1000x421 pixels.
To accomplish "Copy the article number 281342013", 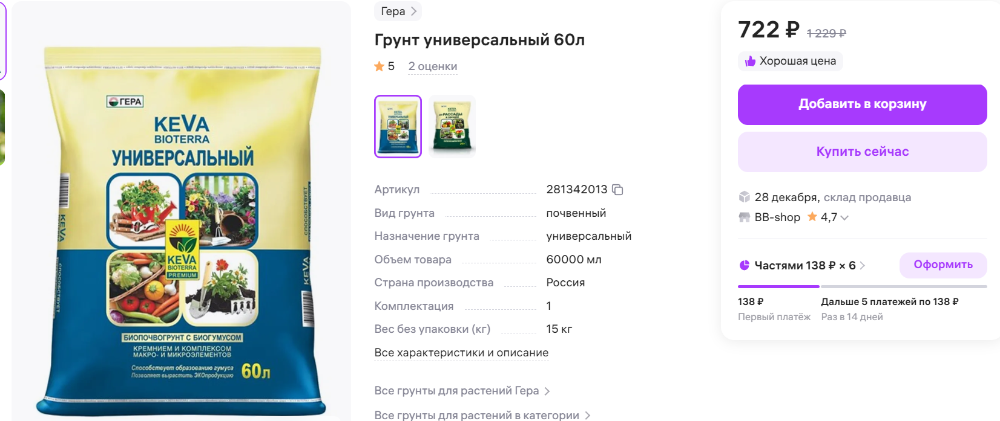I will (617, 189).
